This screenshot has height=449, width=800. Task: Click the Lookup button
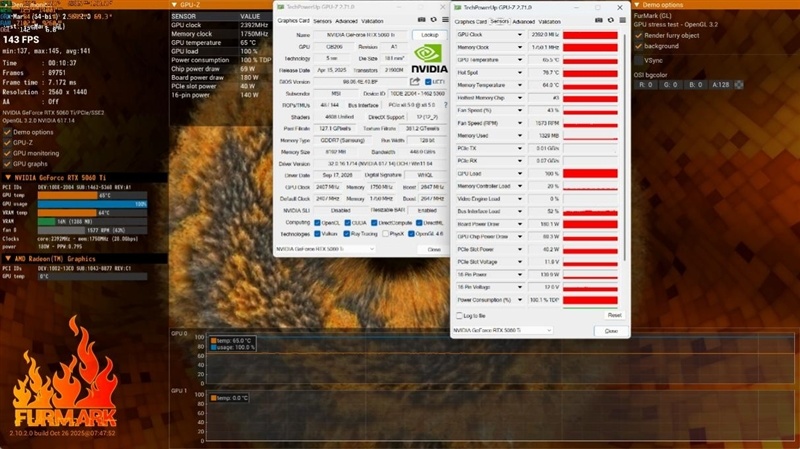coord(430,35)
